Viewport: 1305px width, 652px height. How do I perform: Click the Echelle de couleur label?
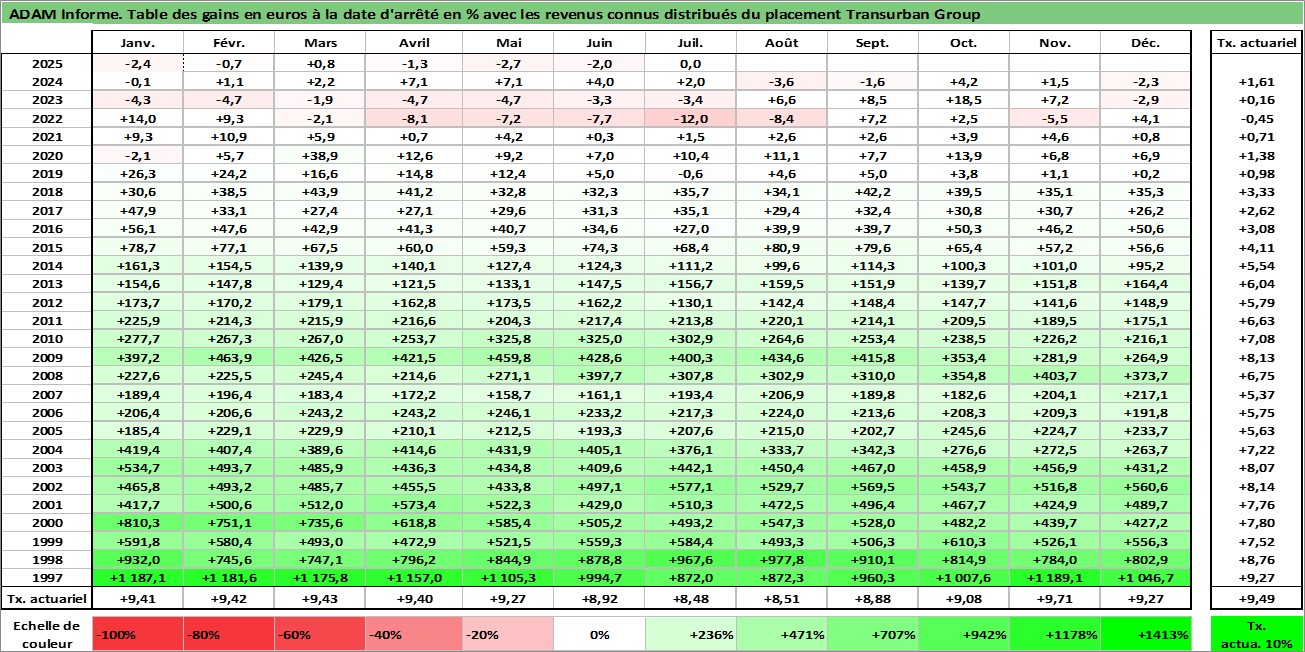(x=47, y=632)
